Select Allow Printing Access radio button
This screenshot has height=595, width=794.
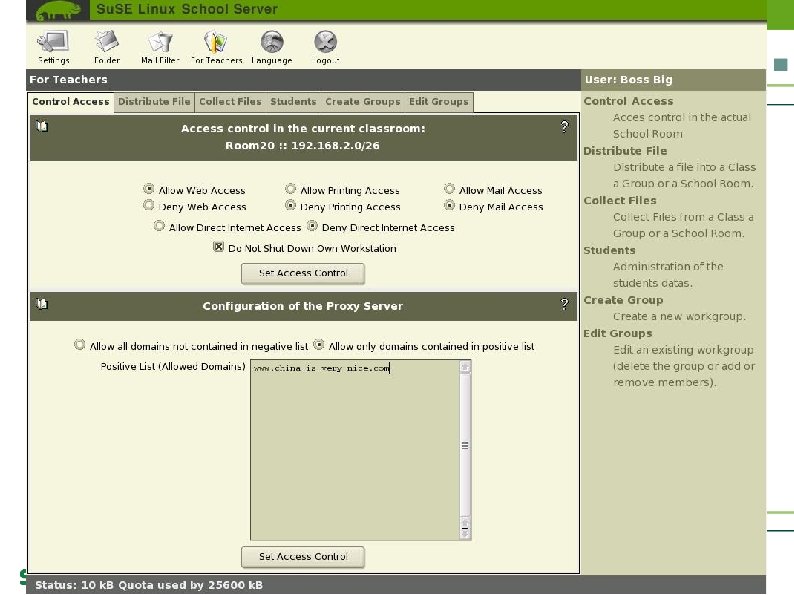tap(290, 189)
